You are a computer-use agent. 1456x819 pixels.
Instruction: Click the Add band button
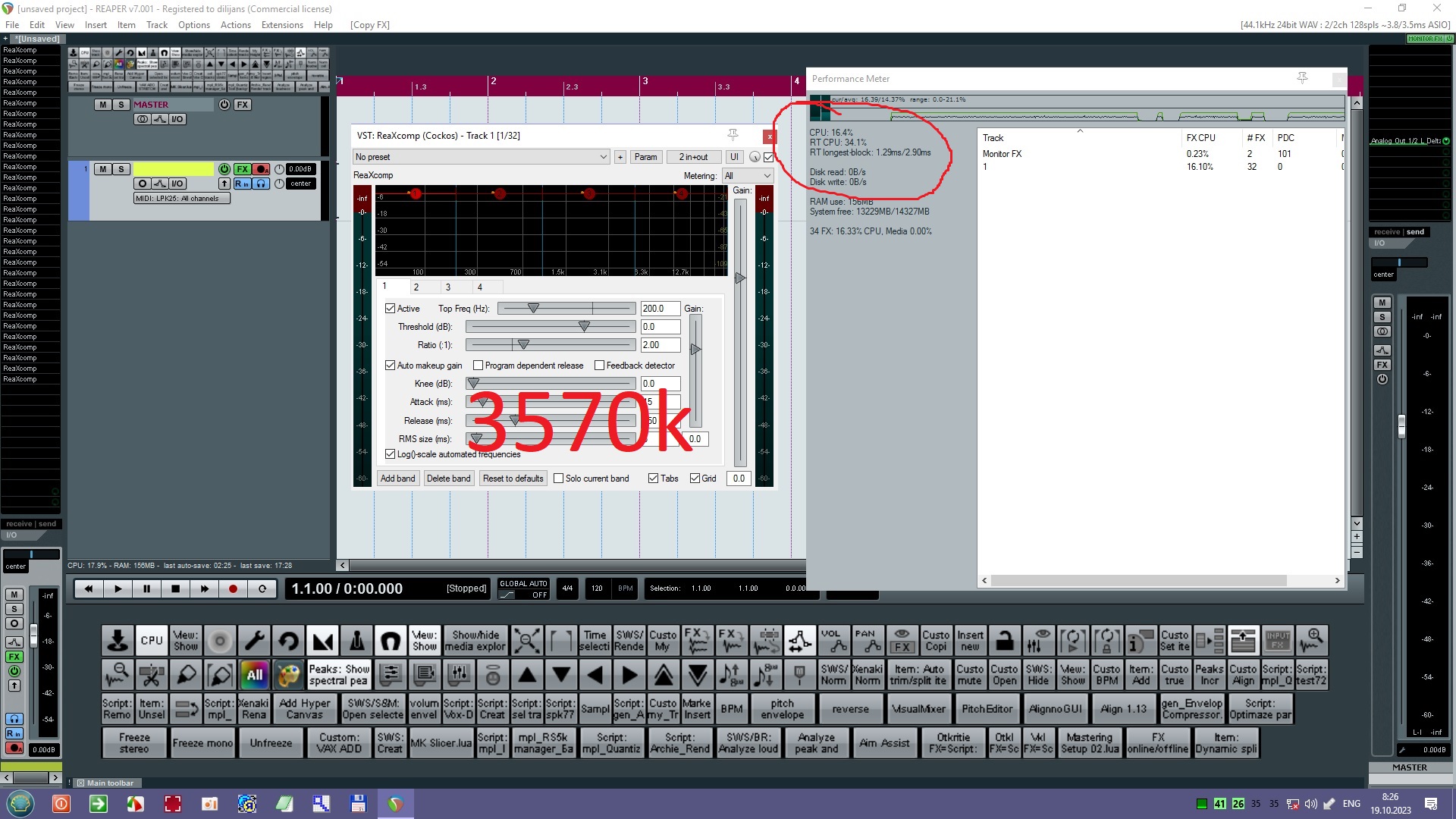(x=397, y=479)
